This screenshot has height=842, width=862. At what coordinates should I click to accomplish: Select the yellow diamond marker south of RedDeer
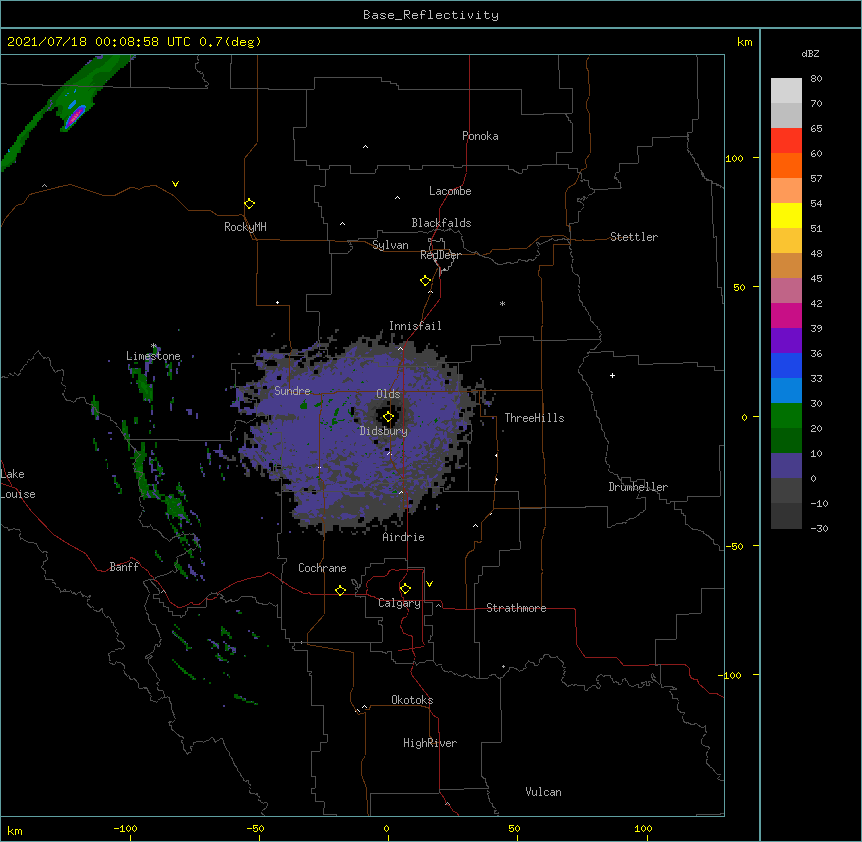[x=425, y=281]
